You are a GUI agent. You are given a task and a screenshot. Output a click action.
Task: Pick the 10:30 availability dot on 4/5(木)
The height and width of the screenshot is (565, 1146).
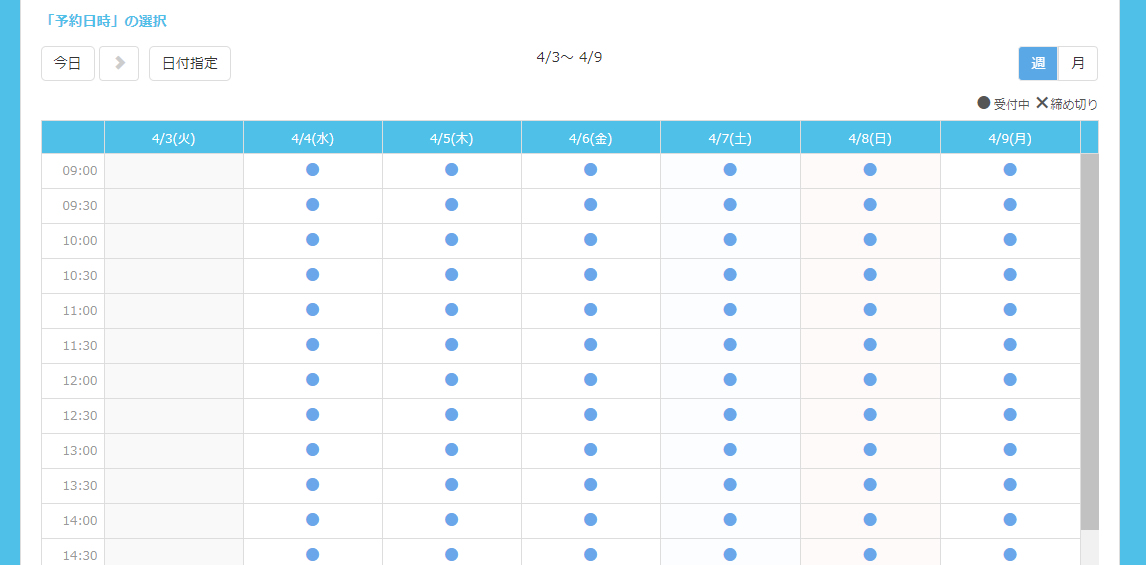point(451,275)
